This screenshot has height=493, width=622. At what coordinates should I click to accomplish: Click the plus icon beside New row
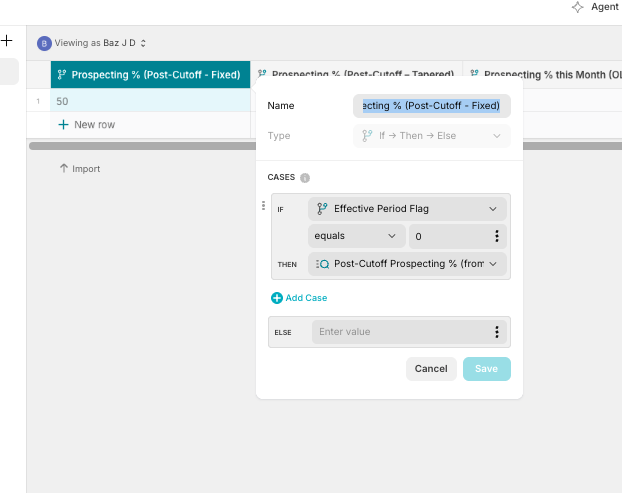[x=63, y=125]
